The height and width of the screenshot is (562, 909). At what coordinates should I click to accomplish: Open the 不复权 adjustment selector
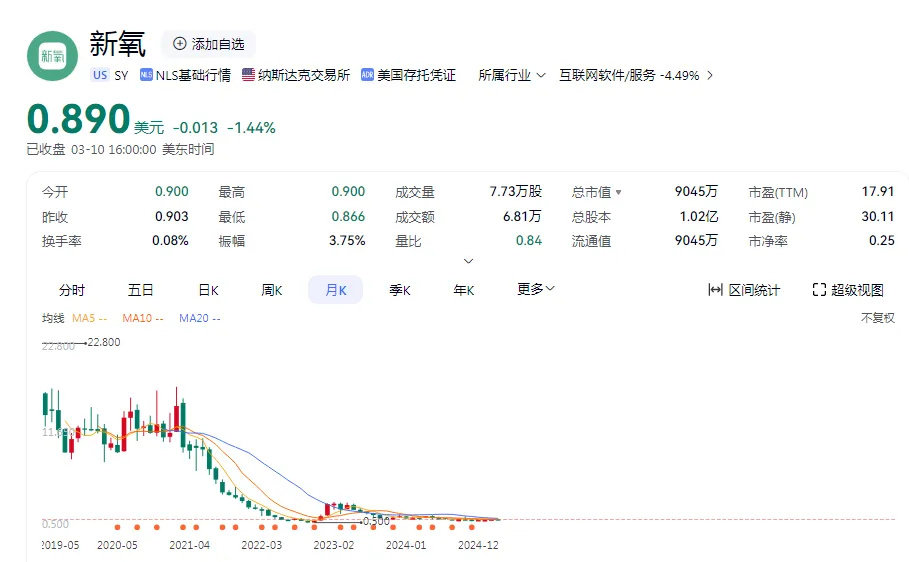click(878, 318)
